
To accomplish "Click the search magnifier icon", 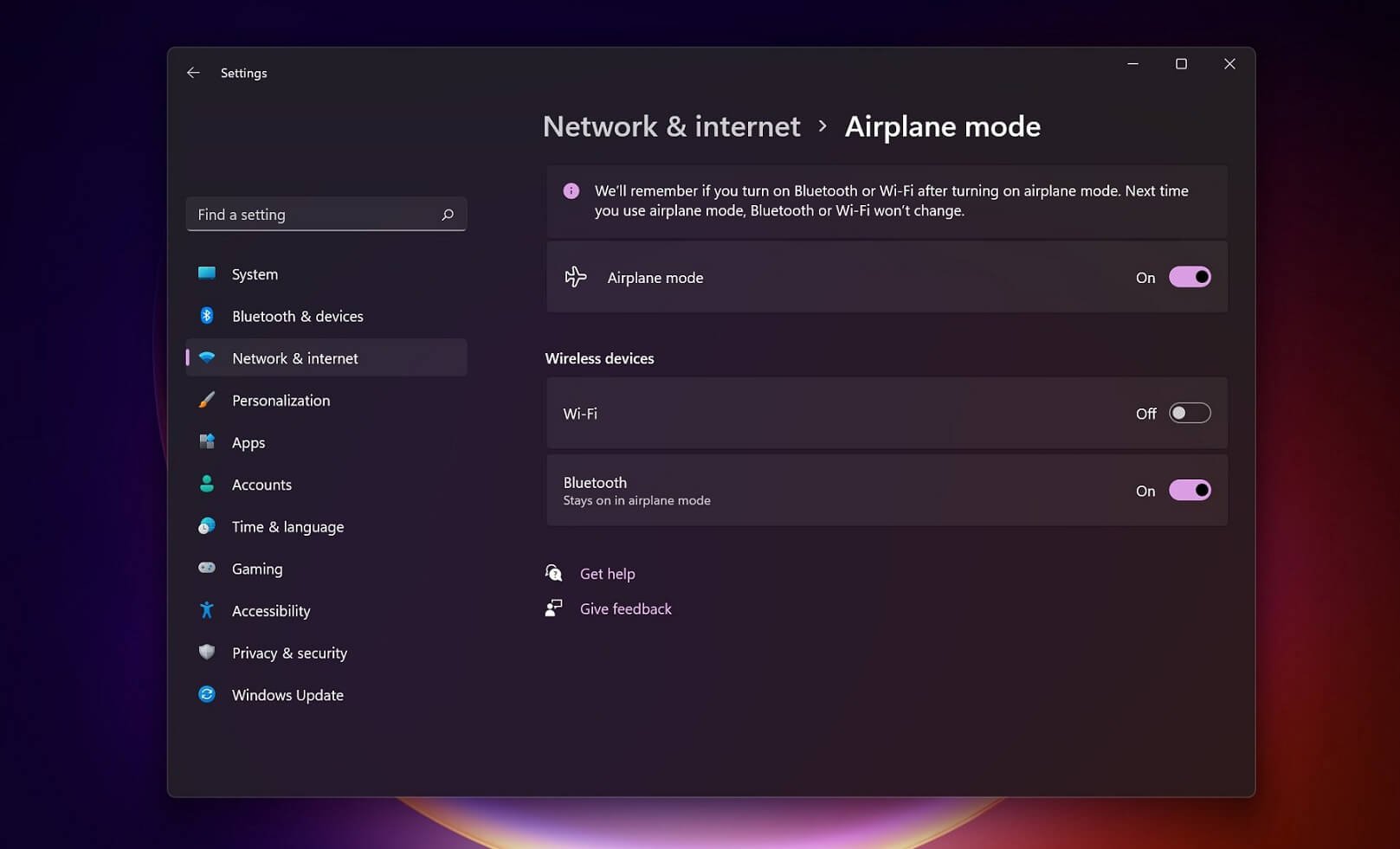I will click(x=448, y=215).
